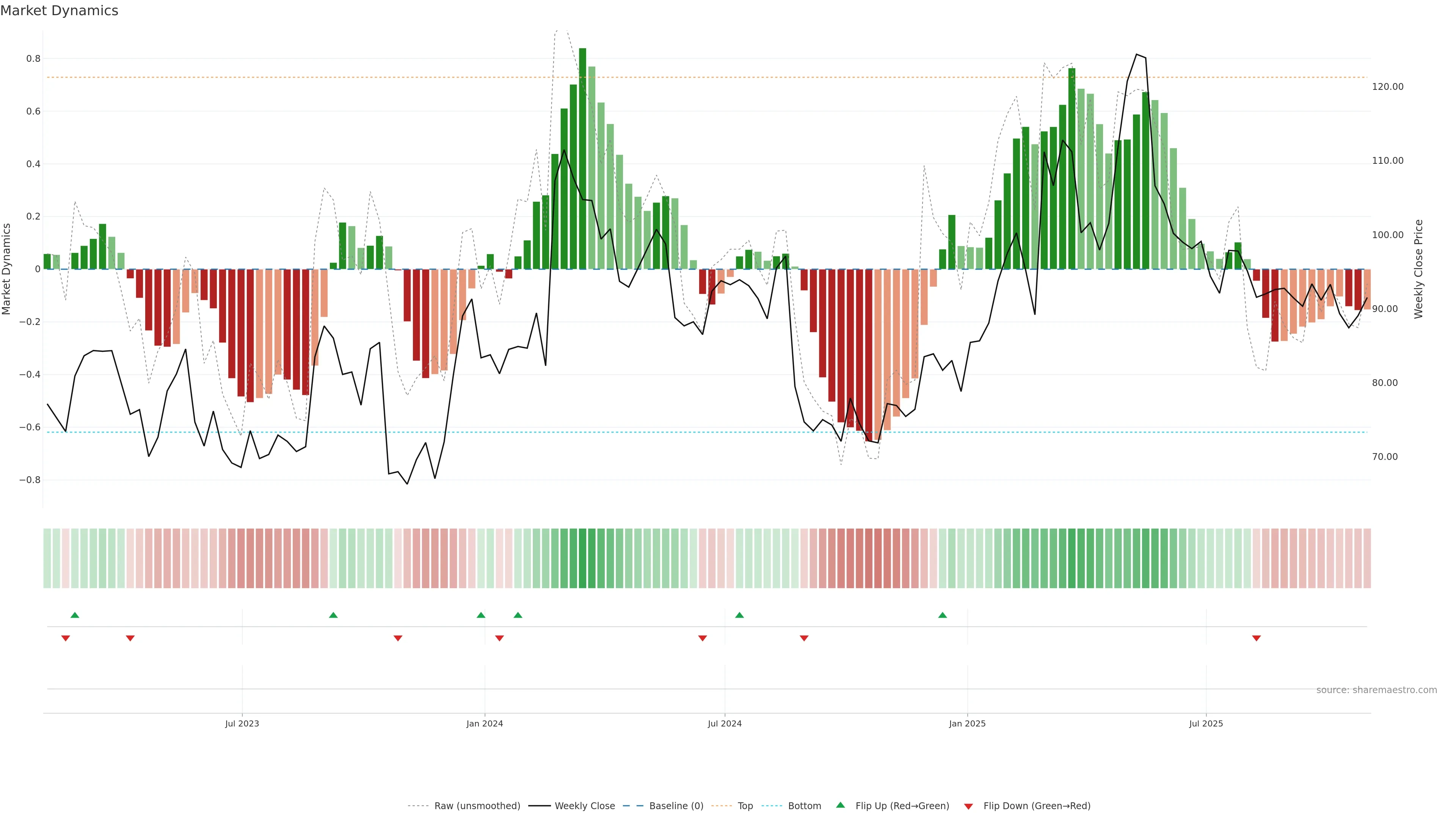Click the red flip-down marker just before Jul 2024

click(x=703, y=638)
